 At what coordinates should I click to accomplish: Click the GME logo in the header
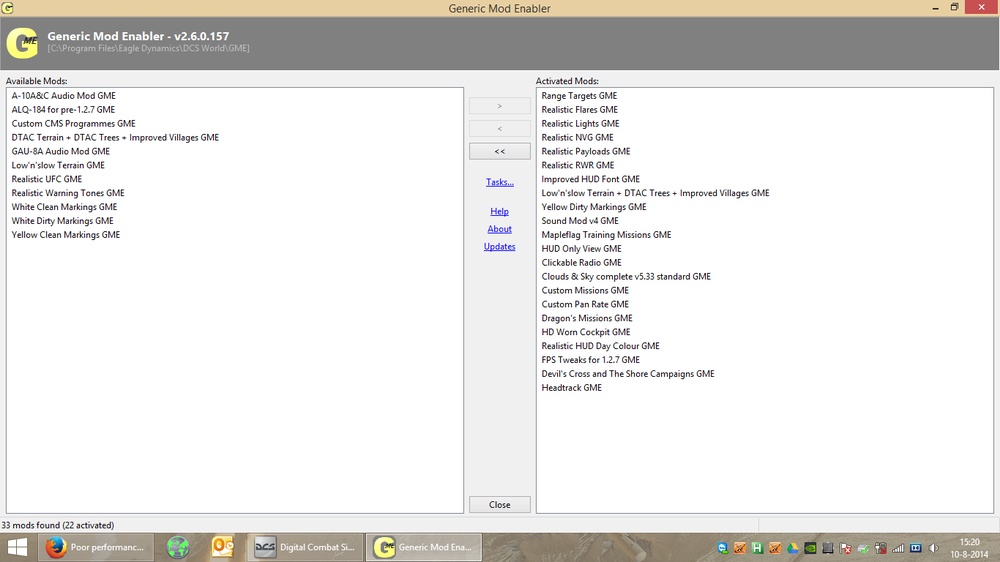click(x=22, y=43)
